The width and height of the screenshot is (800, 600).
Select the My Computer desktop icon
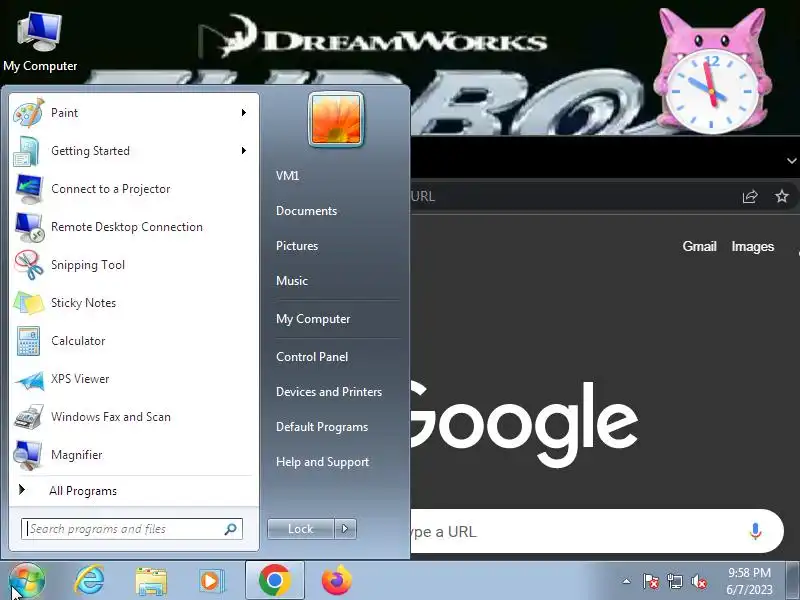pyautogui.click(x=40, y=42)
